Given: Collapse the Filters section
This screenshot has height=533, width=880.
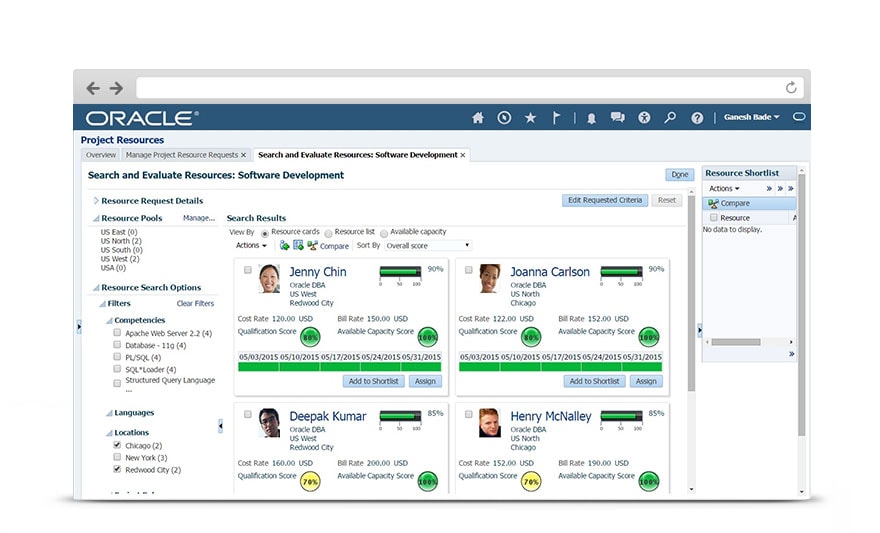Looking at the screenshot, I should coord(102,304).
